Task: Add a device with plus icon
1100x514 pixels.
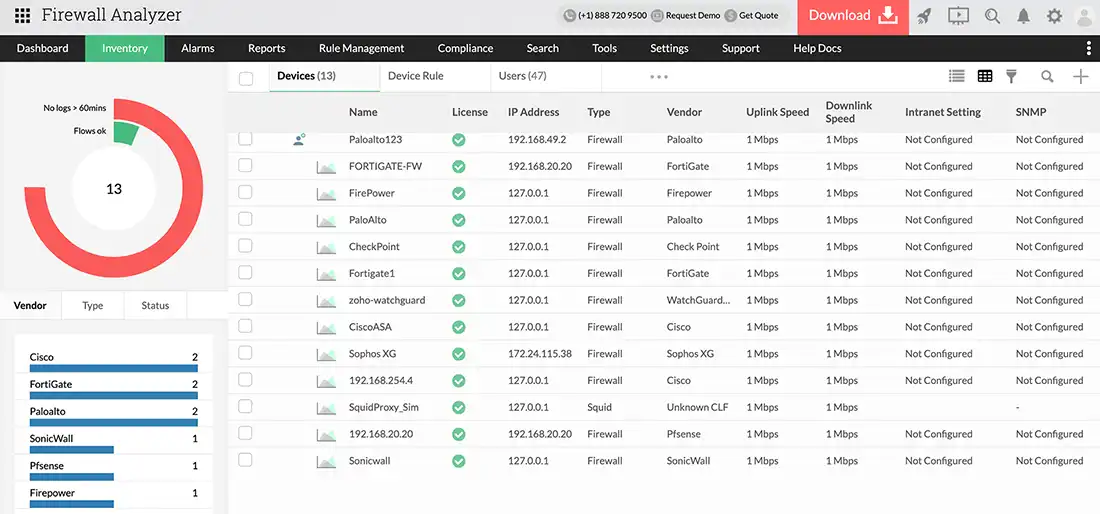Action: 1081,76
